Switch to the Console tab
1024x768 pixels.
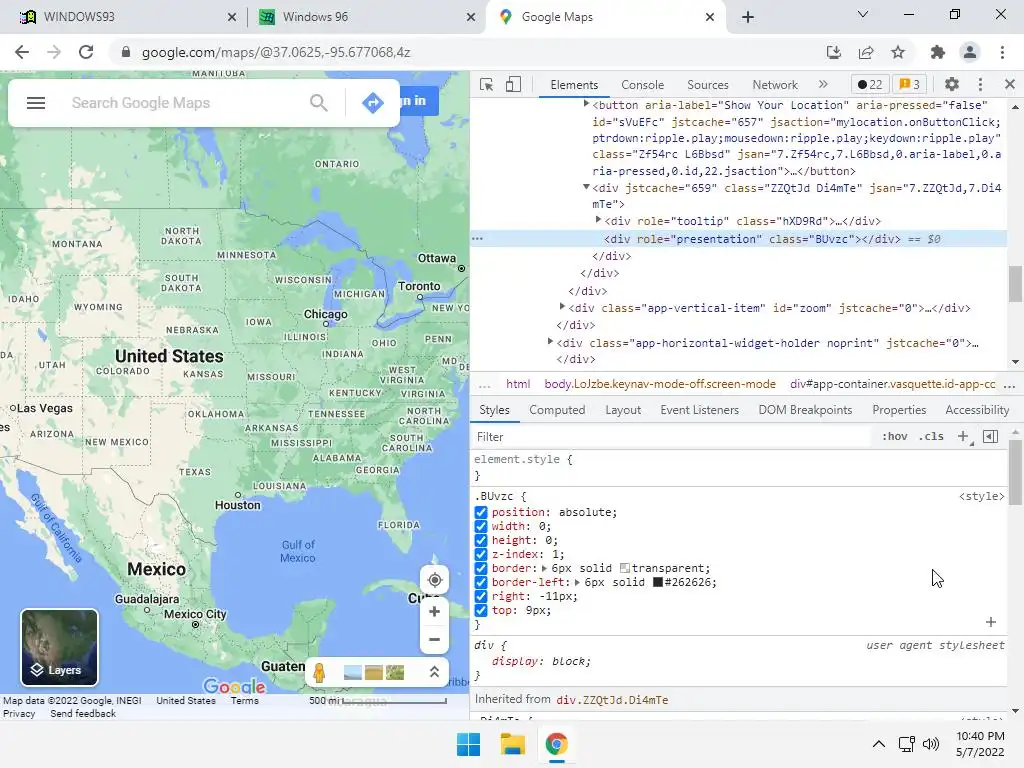[x=643, y=85]
